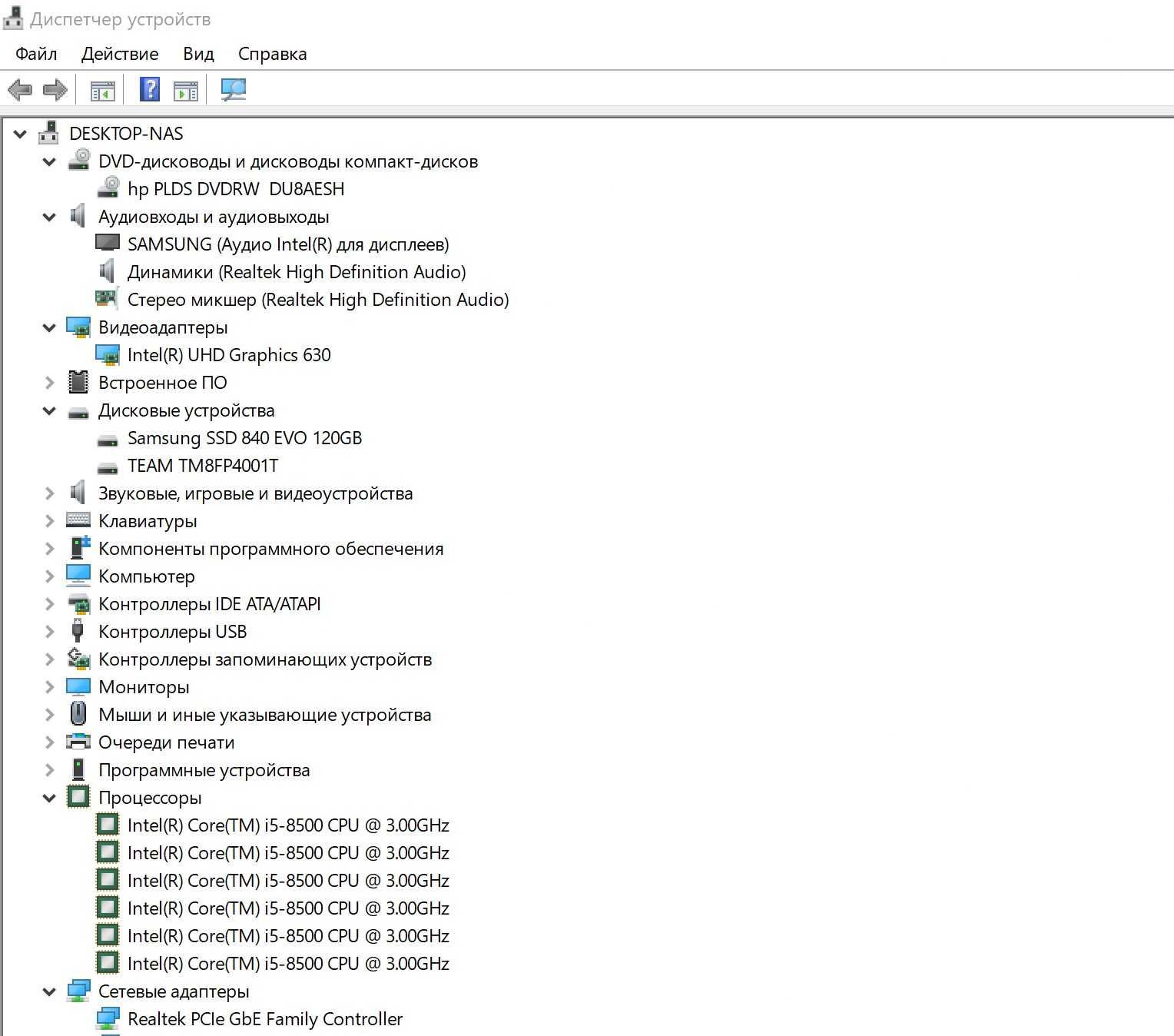Collapse the DESKTOP-NAS root node
This screenshot has width=1174, height=1036.
pyautogui.click(x=20, y=134)
